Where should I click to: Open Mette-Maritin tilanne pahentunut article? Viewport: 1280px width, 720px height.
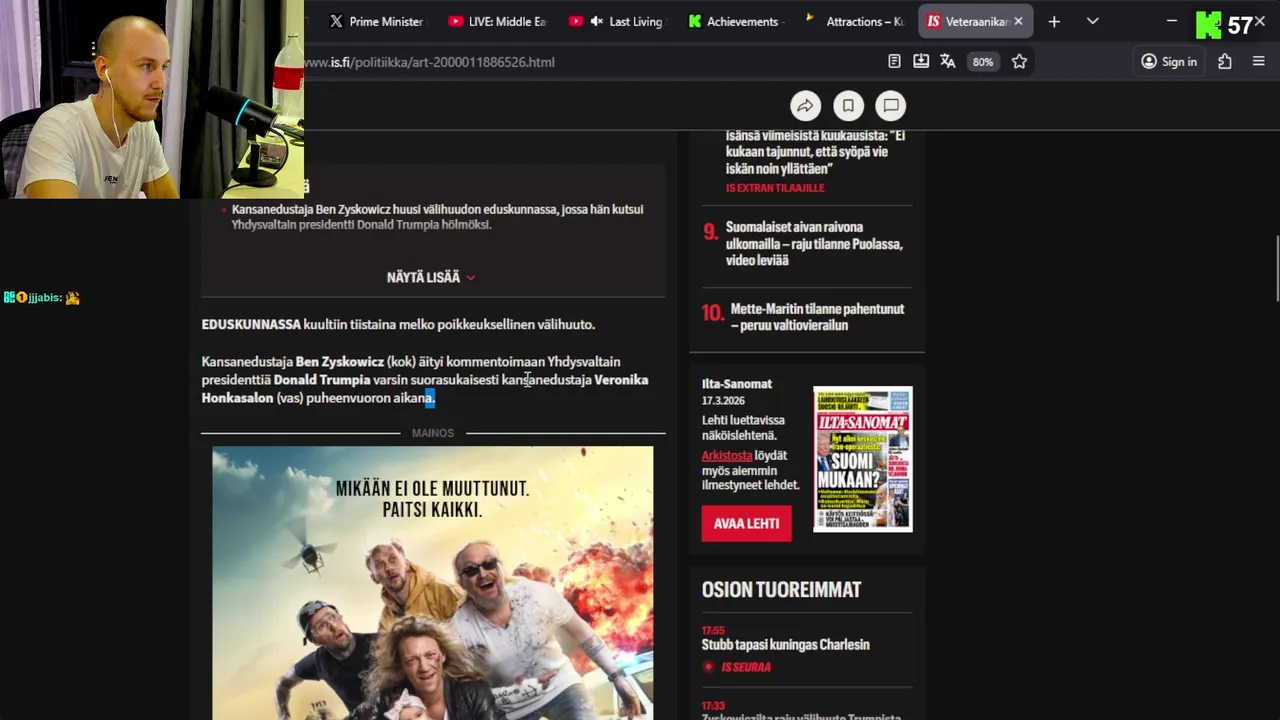(817, 317)
